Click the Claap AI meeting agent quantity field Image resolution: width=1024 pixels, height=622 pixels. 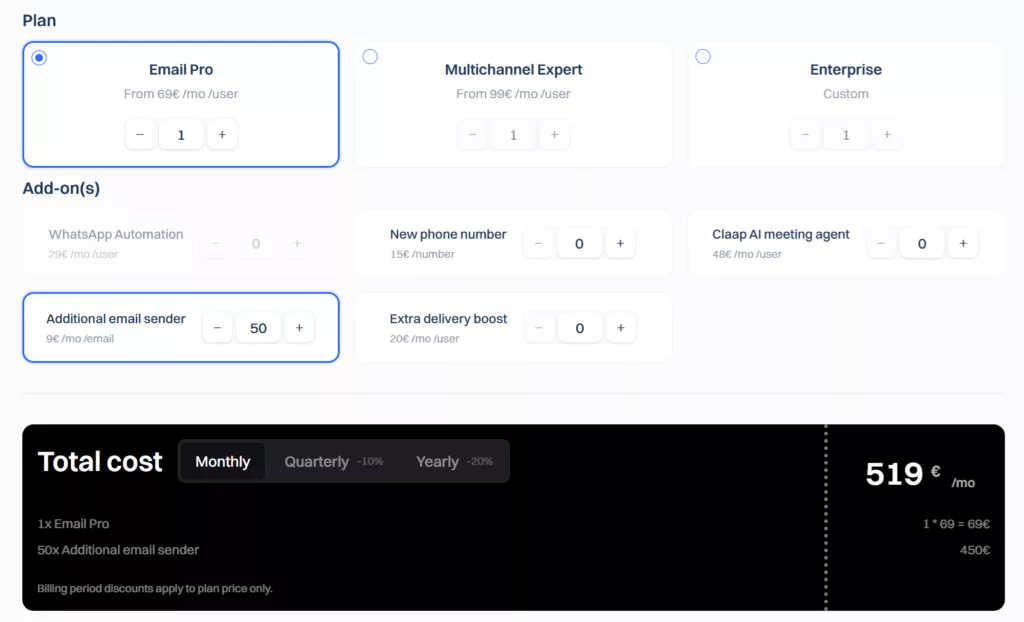click(922, 243)
